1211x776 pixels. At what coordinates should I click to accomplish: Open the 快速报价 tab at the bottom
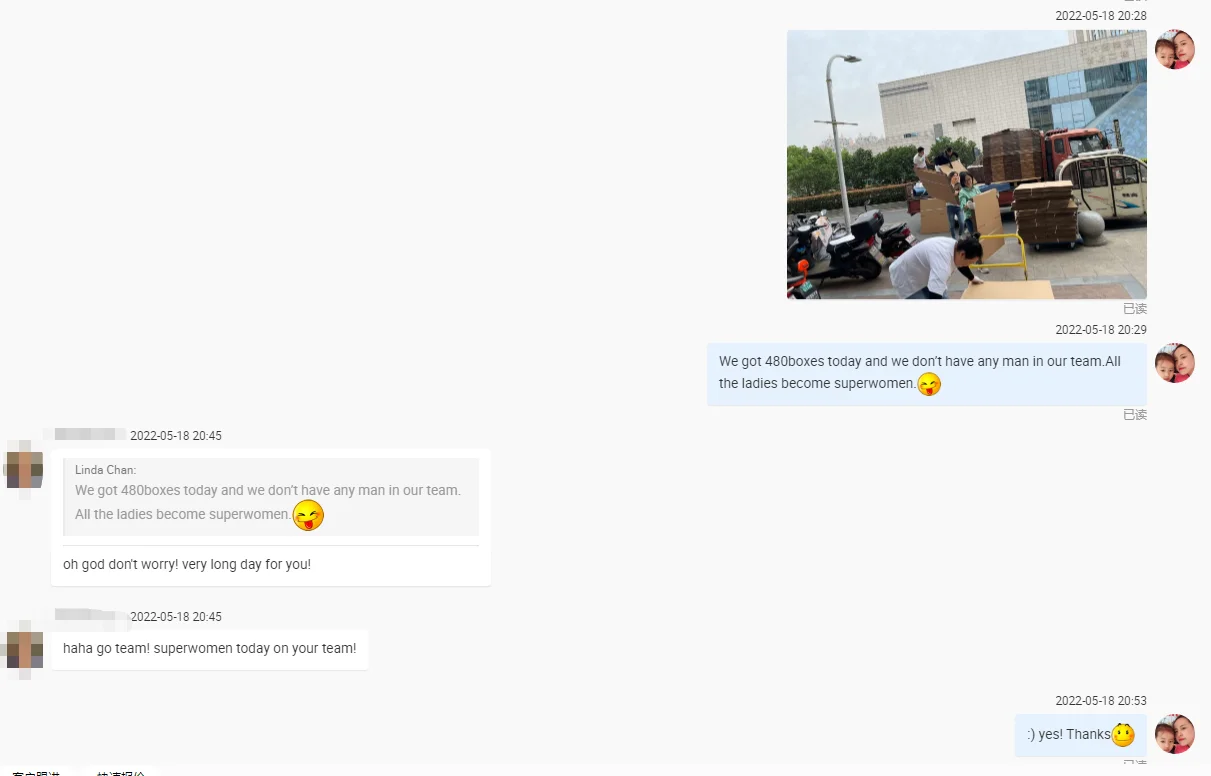click(121, 772)
